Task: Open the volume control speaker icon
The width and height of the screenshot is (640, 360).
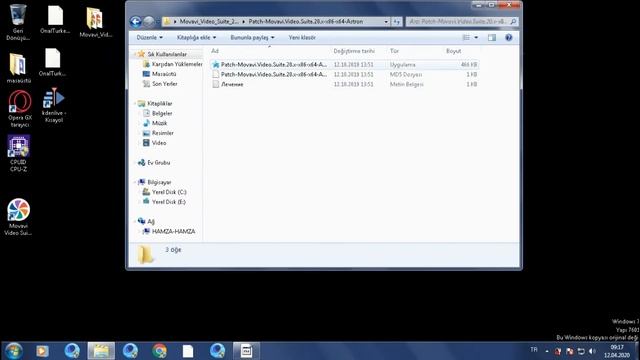Action: click(592, 351)
